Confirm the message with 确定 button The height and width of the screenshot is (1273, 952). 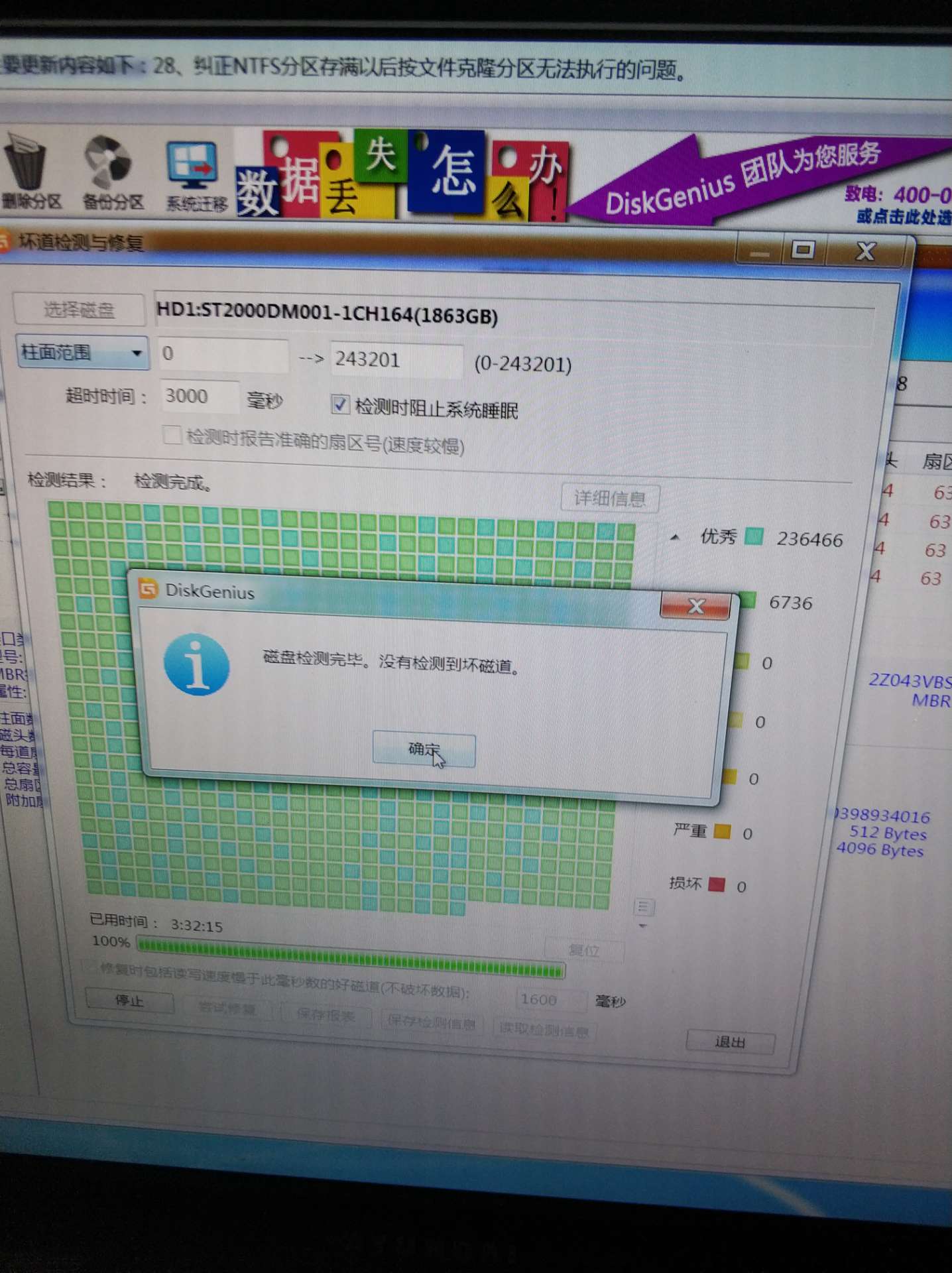click(x=424, y=749)
